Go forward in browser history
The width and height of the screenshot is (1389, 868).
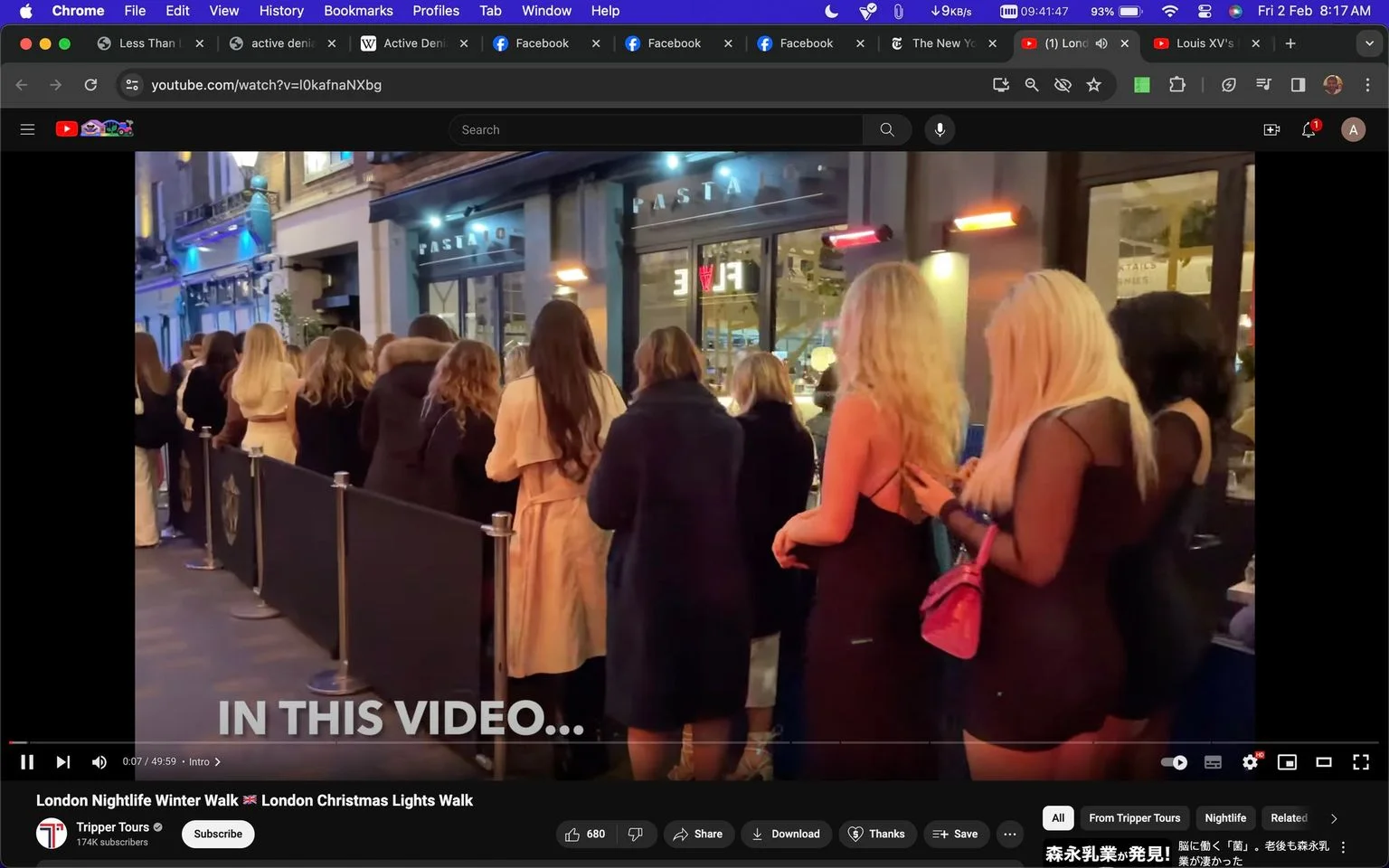pos(56,85)
